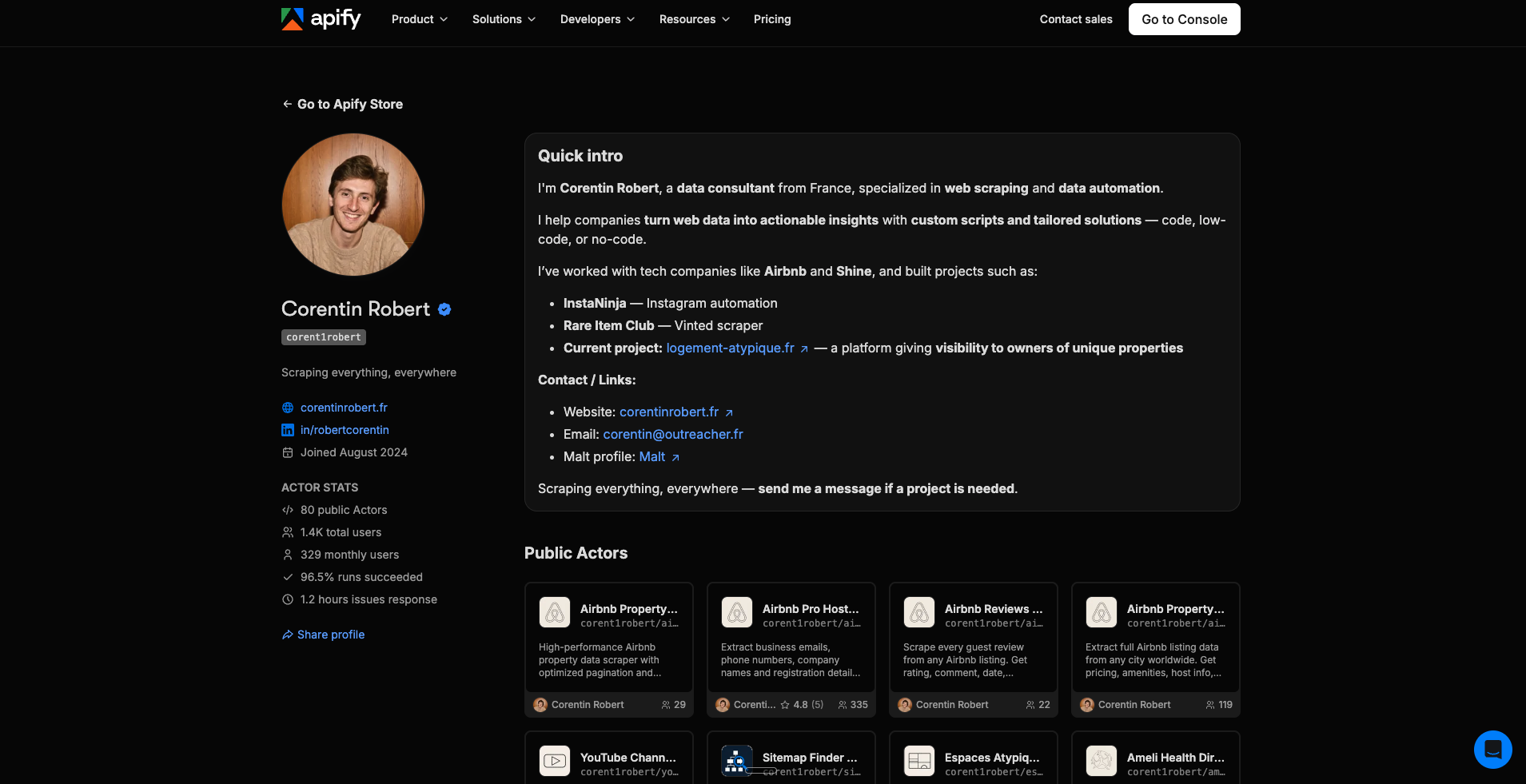
Task: Click the Sitemap Finder actor icon
Action: [737, 762]
